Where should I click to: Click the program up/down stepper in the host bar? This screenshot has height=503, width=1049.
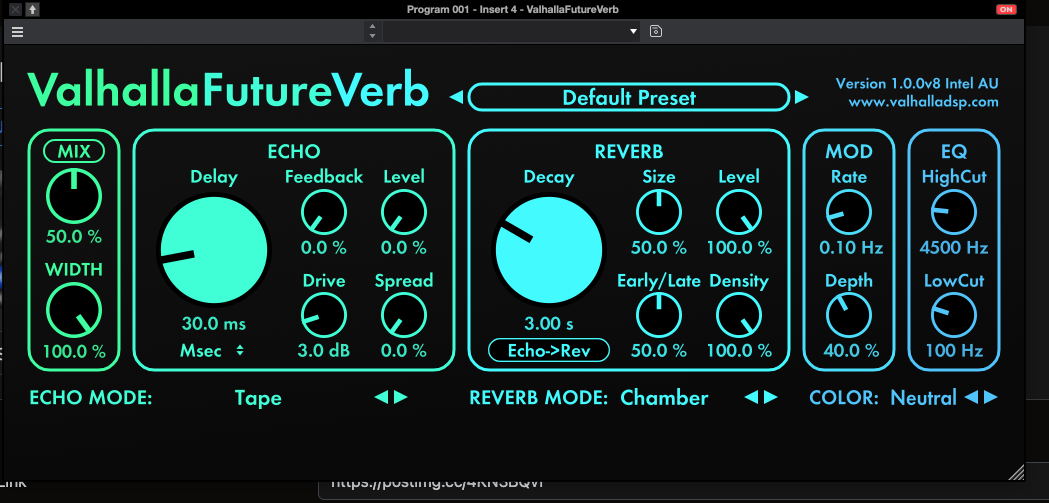(x=373, y=31)
